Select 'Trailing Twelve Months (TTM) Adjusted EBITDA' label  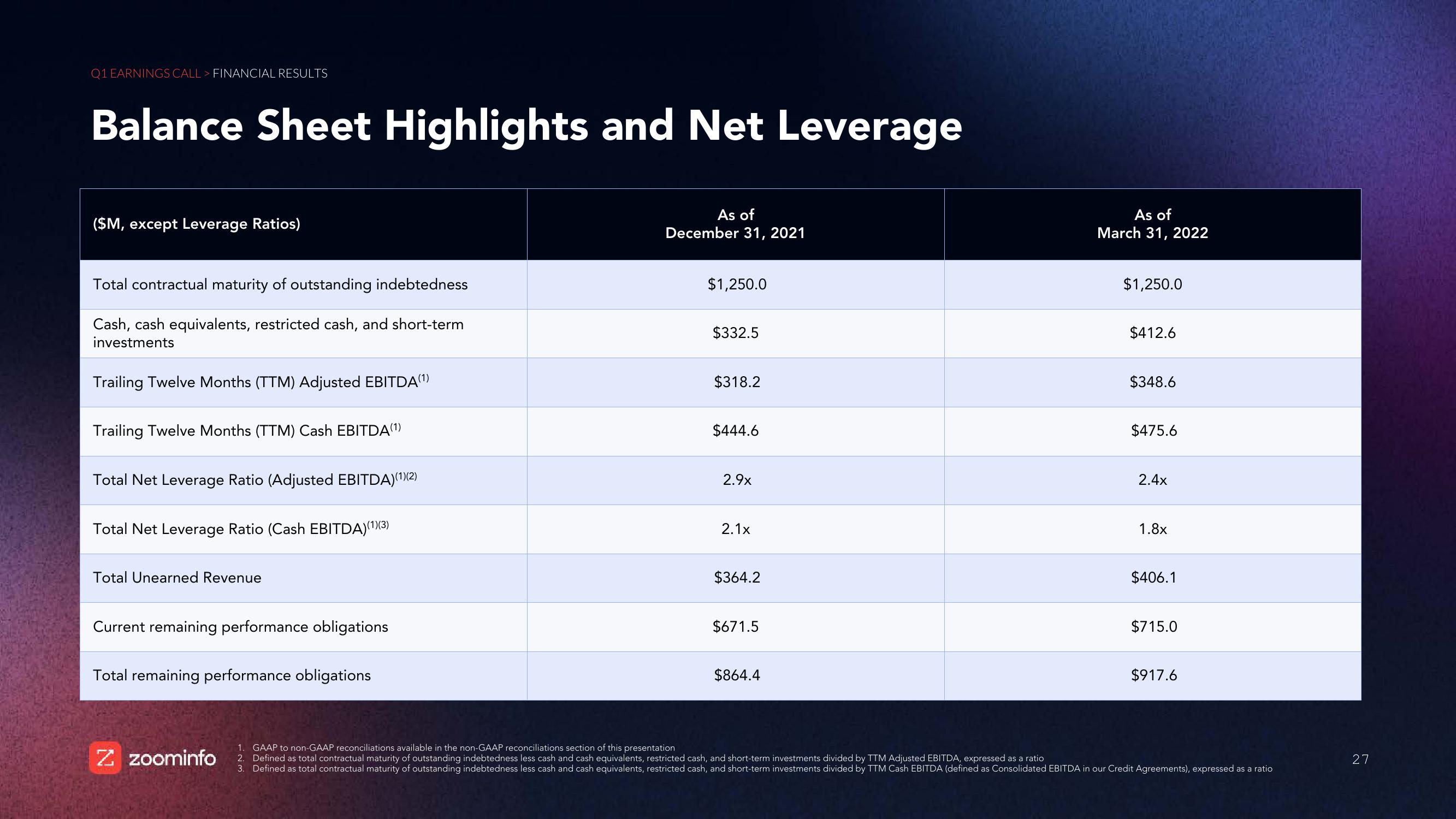261,382
